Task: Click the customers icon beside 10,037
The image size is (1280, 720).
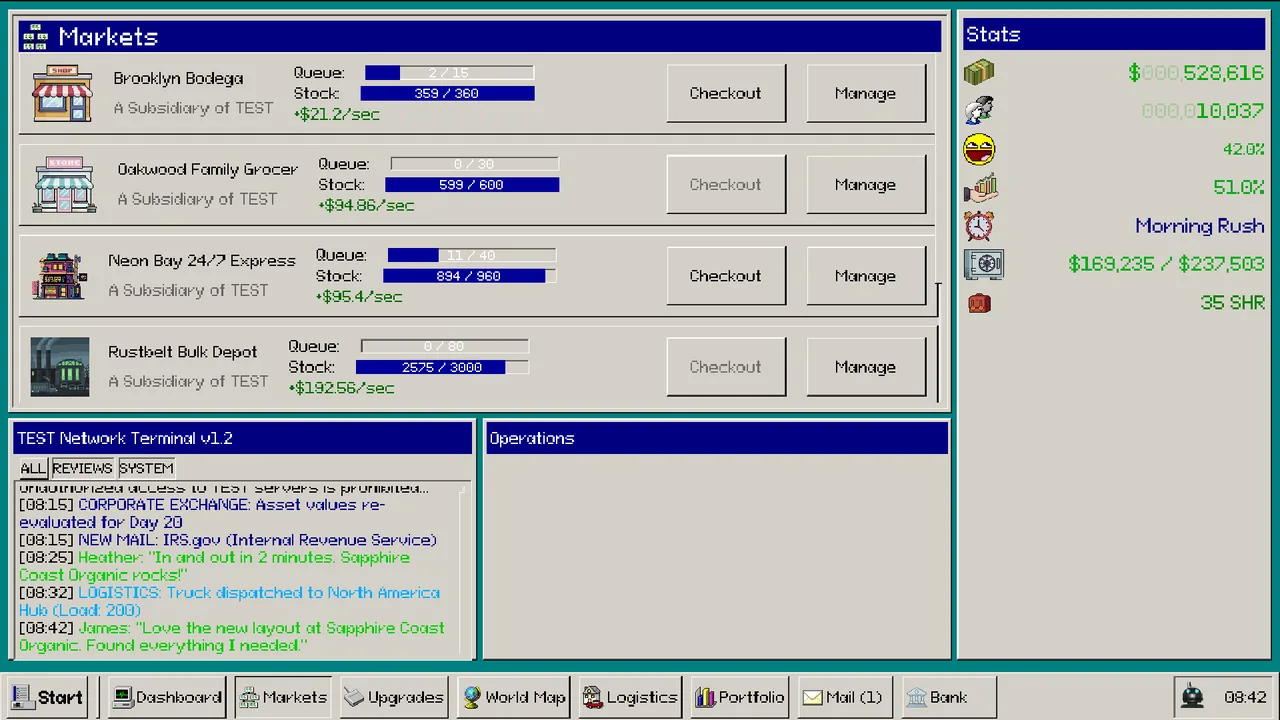Action: tap(979, 110)
